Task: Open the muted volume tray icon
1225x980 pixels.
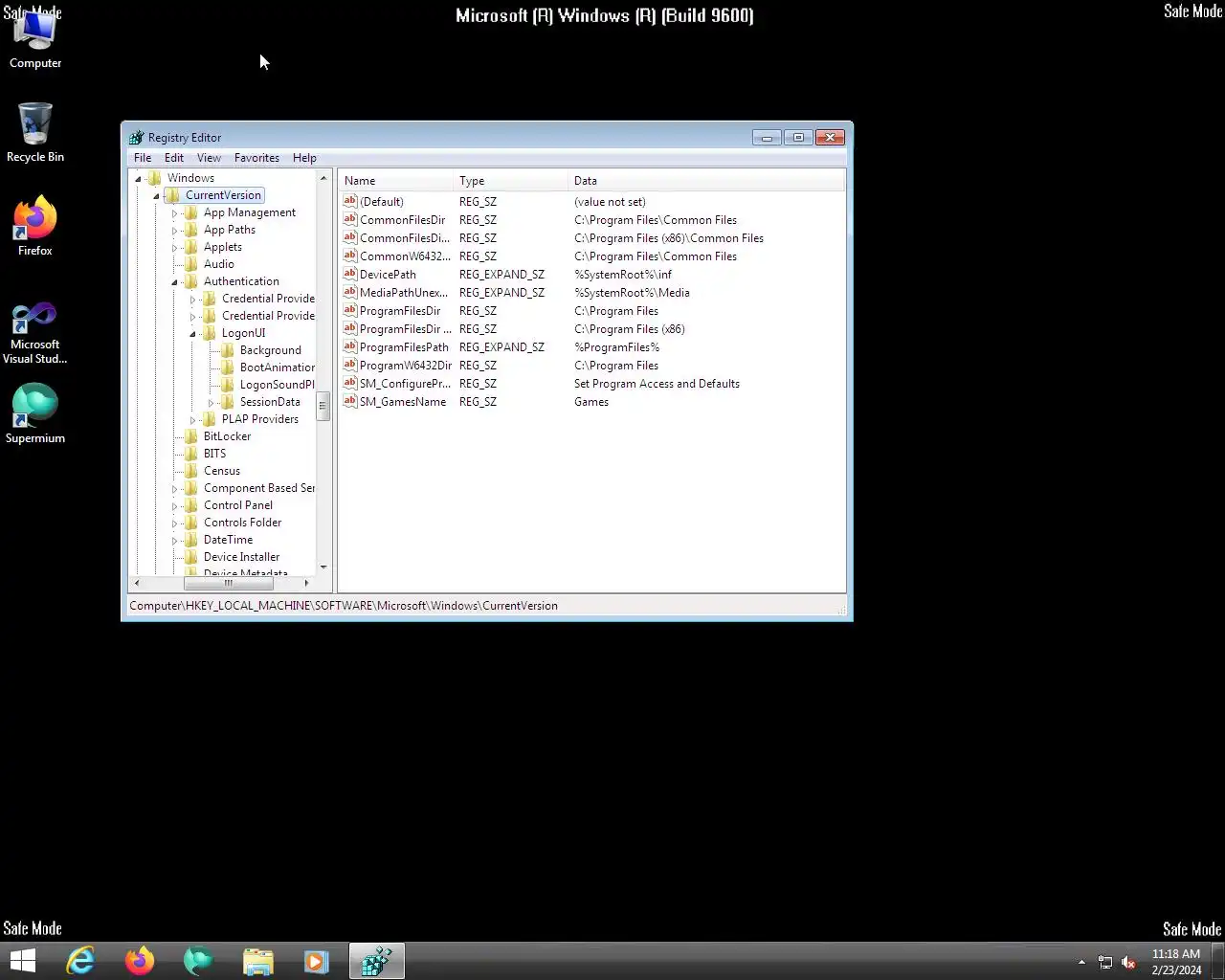Action: tap(1129, 962)
